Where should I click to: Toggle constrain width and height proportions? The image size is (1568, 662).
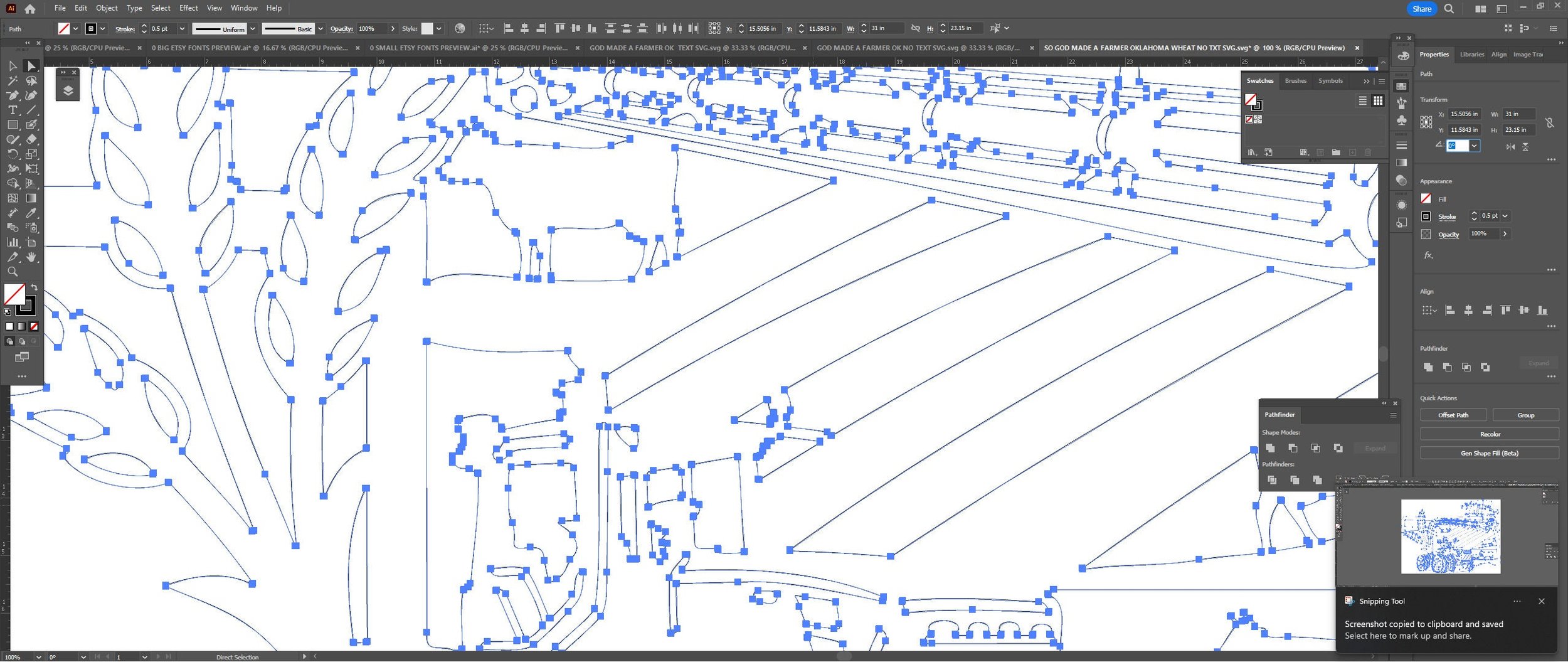pyautogui.click(x=1549, y=122)
